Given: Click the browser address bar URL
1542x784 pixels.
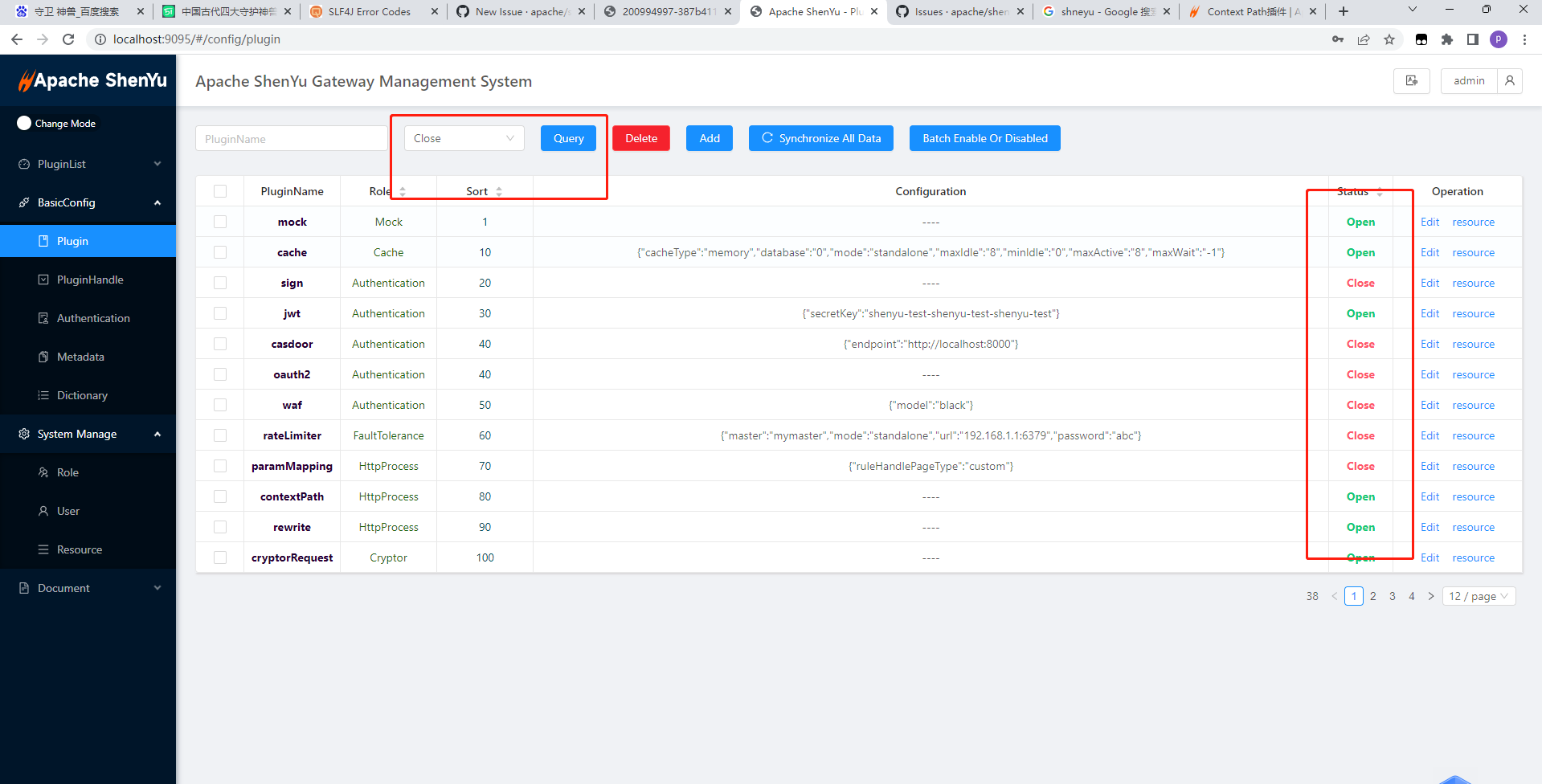Looking at the screenshot, I should [197, 39].
